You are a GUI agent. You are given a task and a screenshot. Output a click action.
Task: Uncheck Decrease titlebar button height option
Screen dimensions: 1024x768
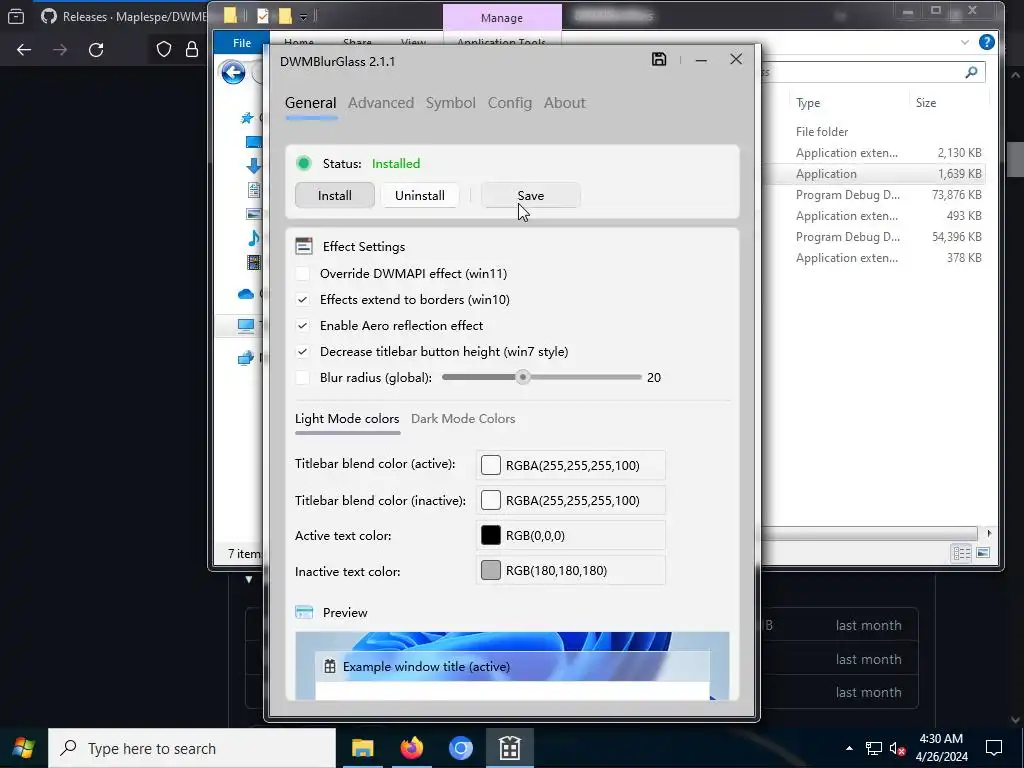tap(302, 352)
